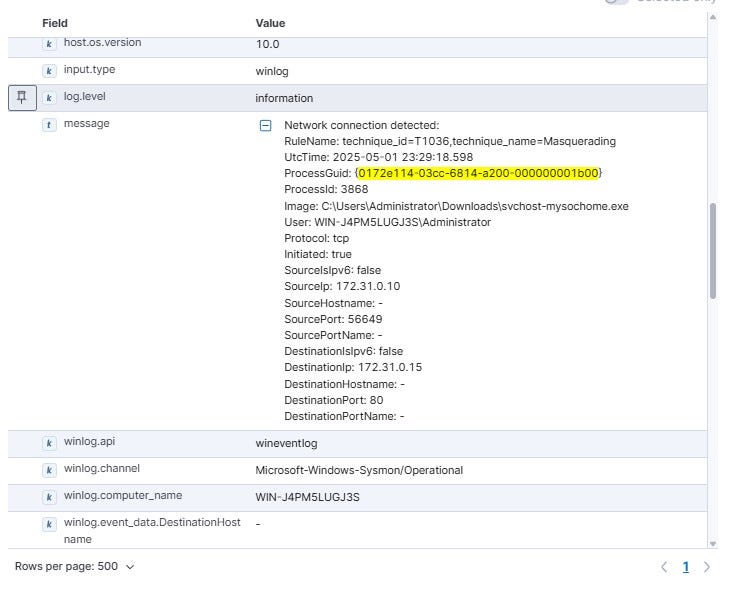Click the SourceIp: 172.31.0.10 line
731x592 pixels.
pyautogui.click(x=342, y=286)
